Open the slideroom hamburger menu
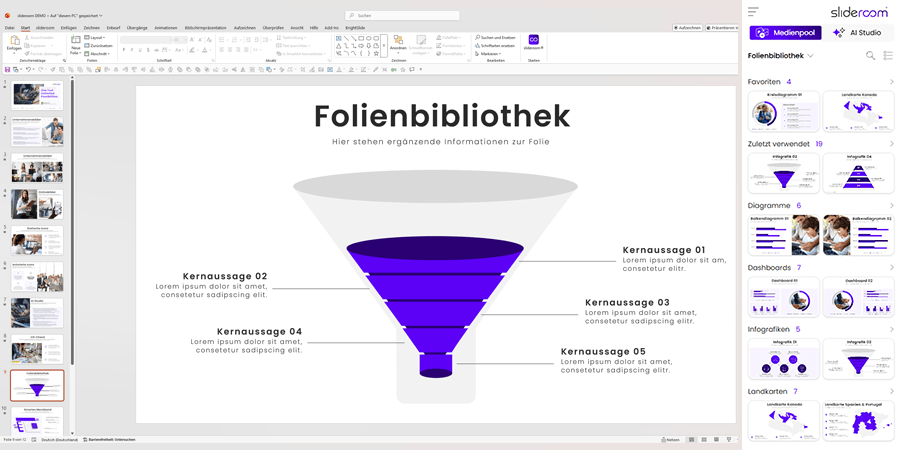 click(753, 11)
